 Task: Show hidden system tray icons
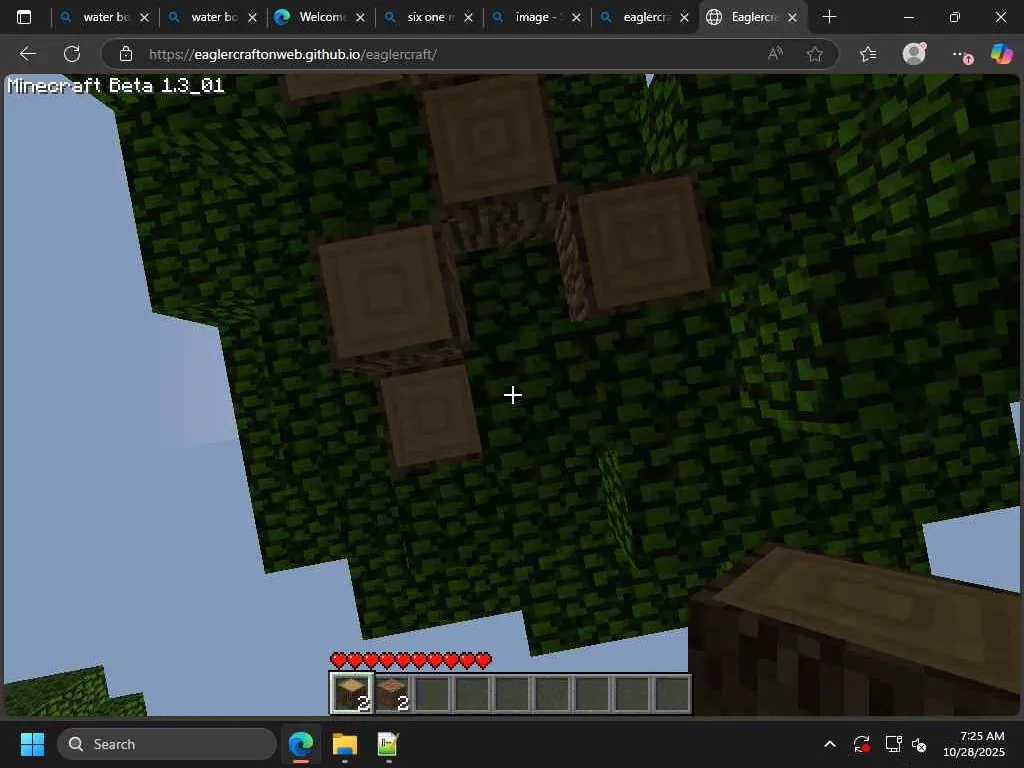(830, 744)
